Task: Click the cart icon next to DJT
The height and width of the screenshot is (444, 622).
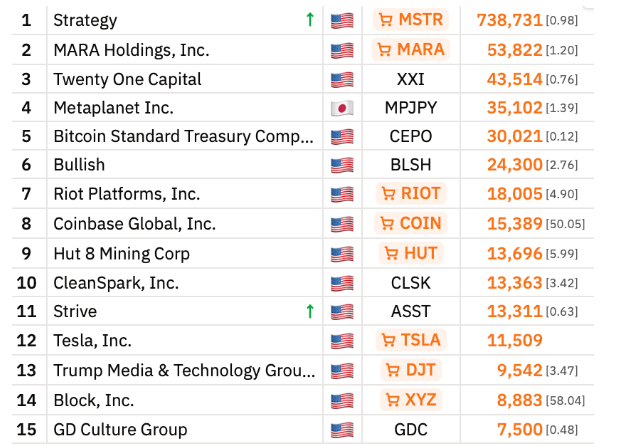Action: (393, 370)
